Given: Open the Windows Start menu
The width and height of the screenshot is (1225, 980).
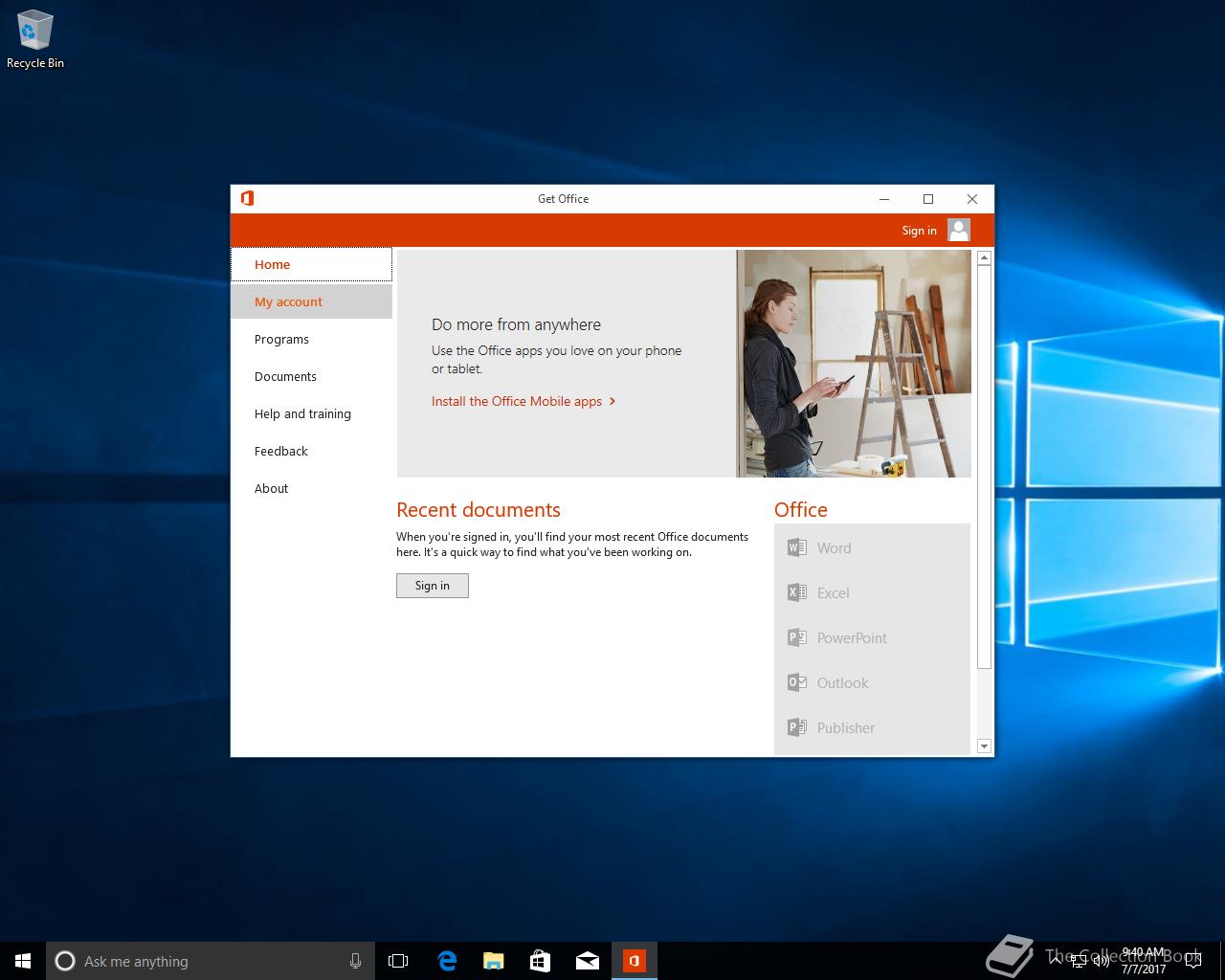Looking at the screenshot, I should (x=23, y=961).
